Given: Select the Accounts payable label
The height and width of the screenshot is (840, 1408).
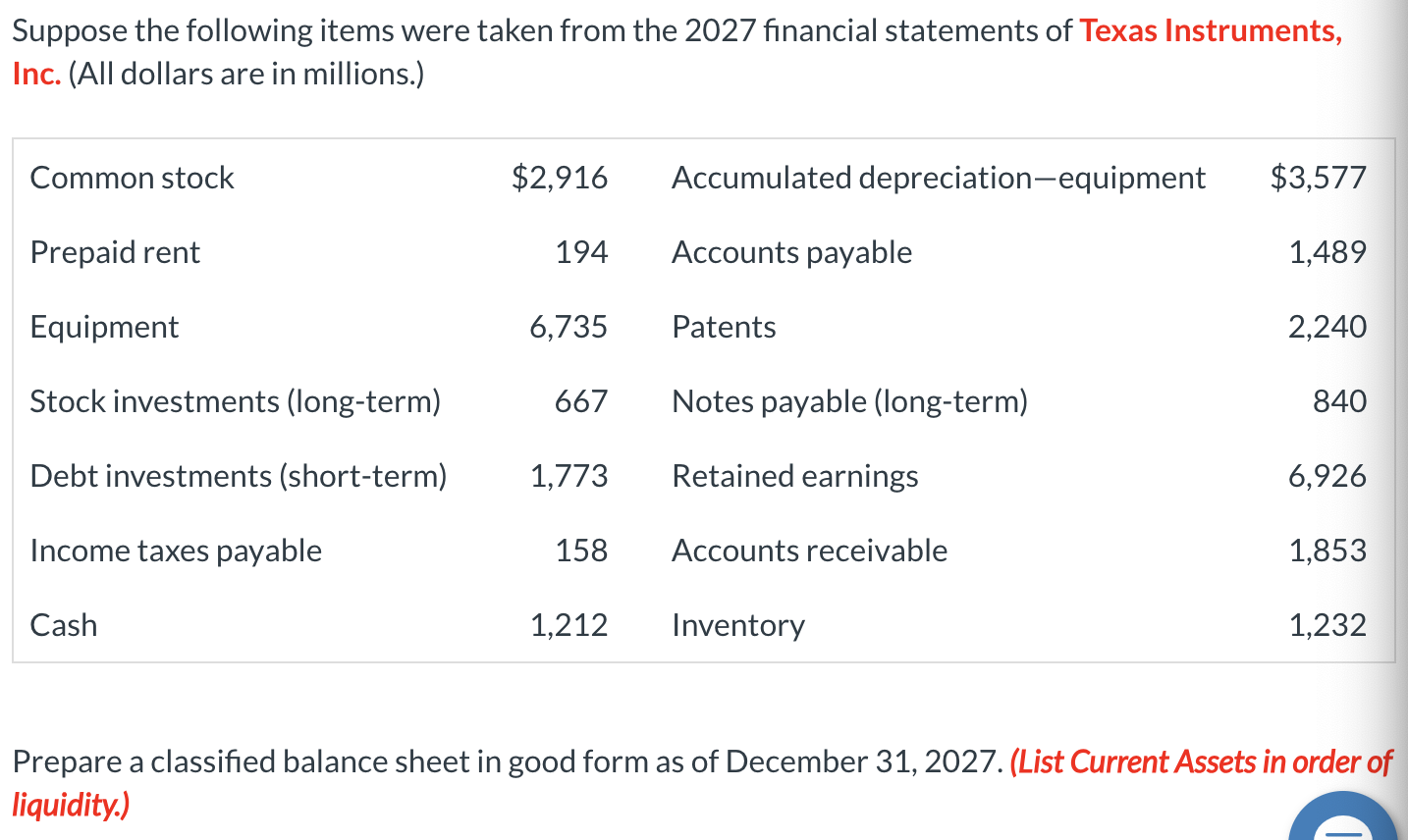Looking at the screenshot, I should [x=792, y=252].
